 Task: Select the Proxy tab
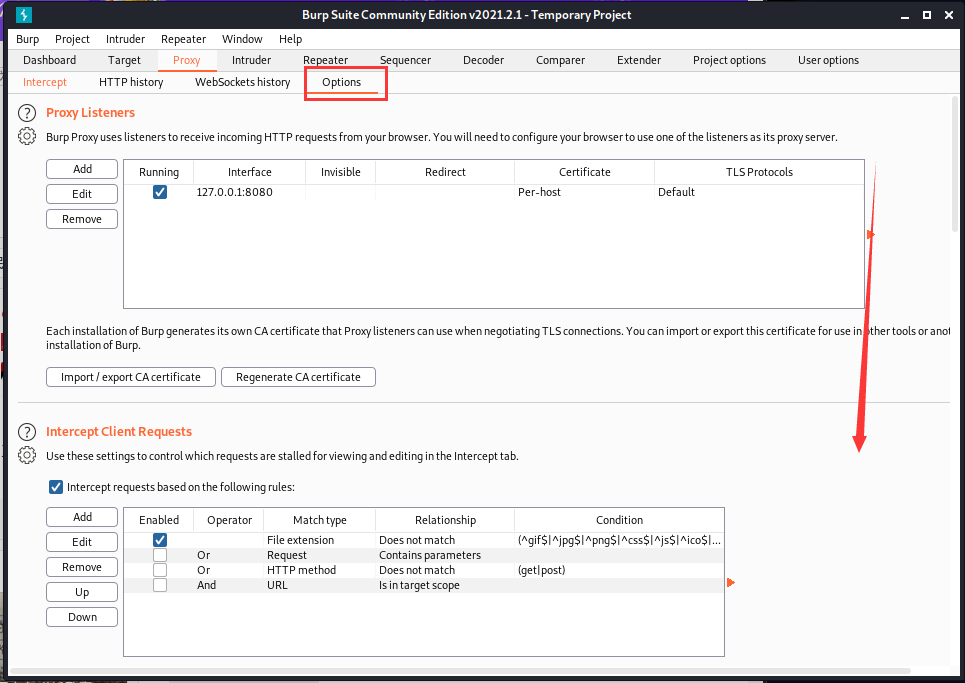point(186,60)
